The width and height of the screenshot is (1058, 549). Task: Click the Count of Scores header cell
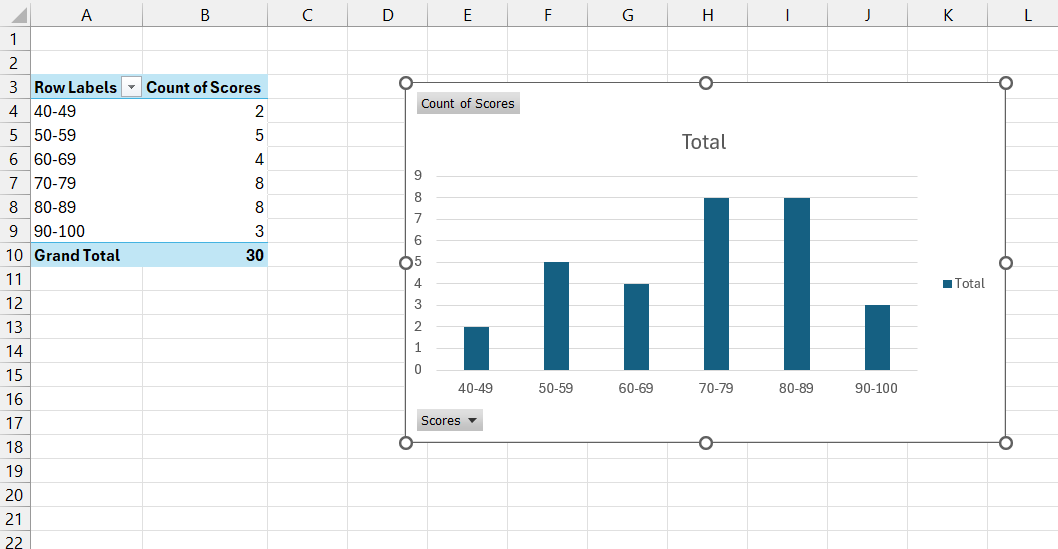tap(205, 87)
